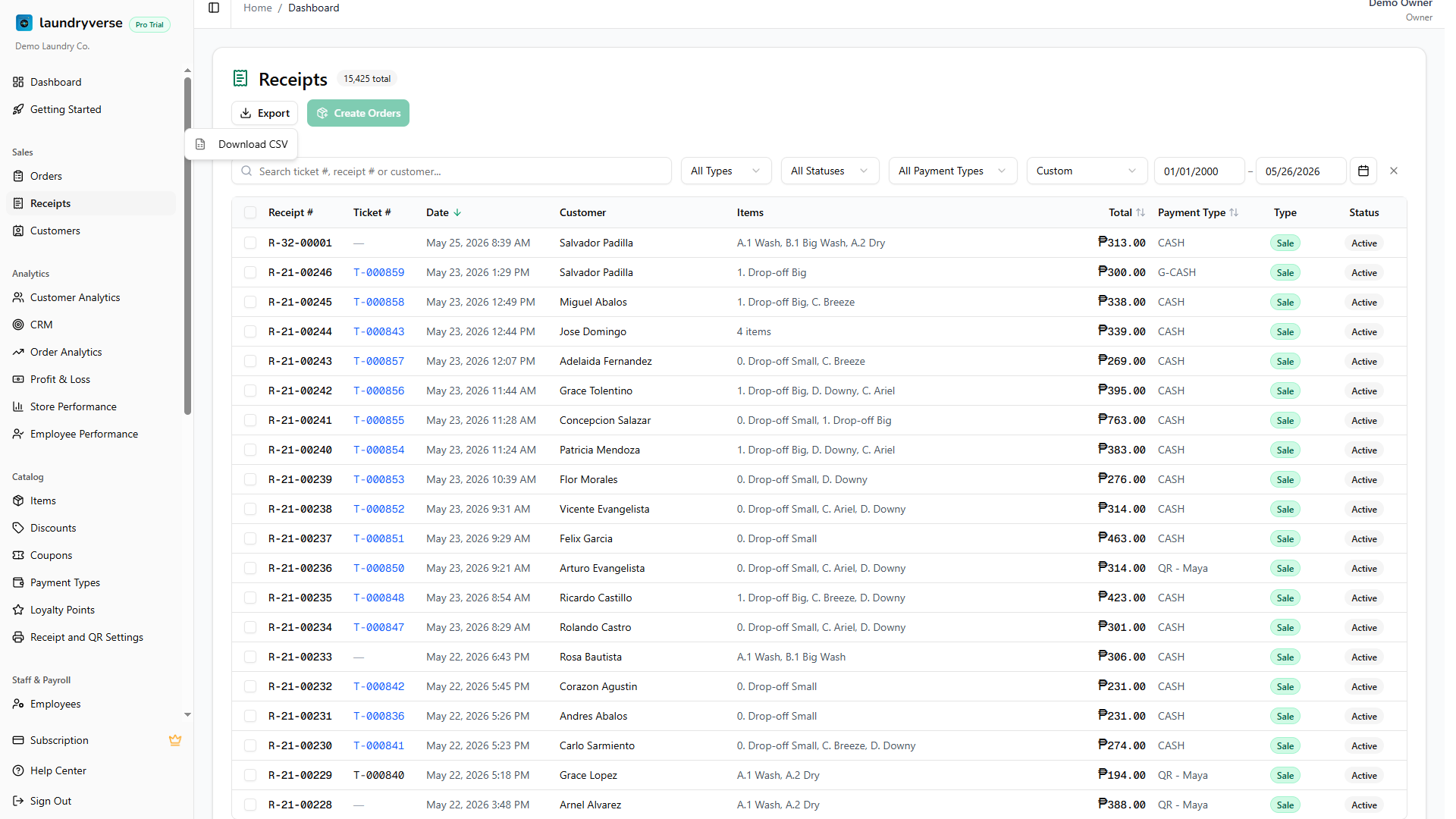Click customer name Jose Domingo
Image resolution: width=1456 pixels, height=819 pixels.
click(x=593, y=331)
